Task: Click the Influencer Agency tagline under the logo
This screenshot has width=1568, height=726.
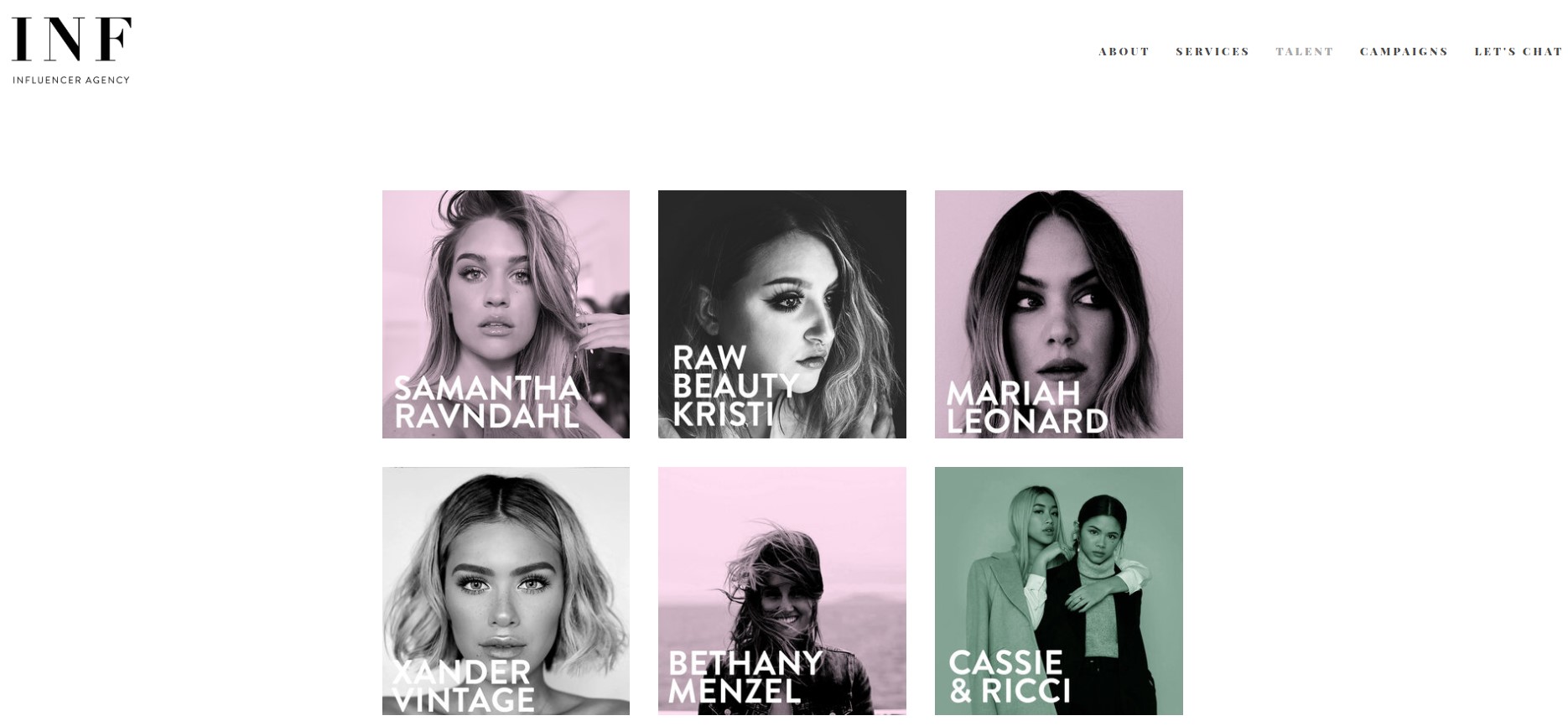Action: click(x=71, y=80)
